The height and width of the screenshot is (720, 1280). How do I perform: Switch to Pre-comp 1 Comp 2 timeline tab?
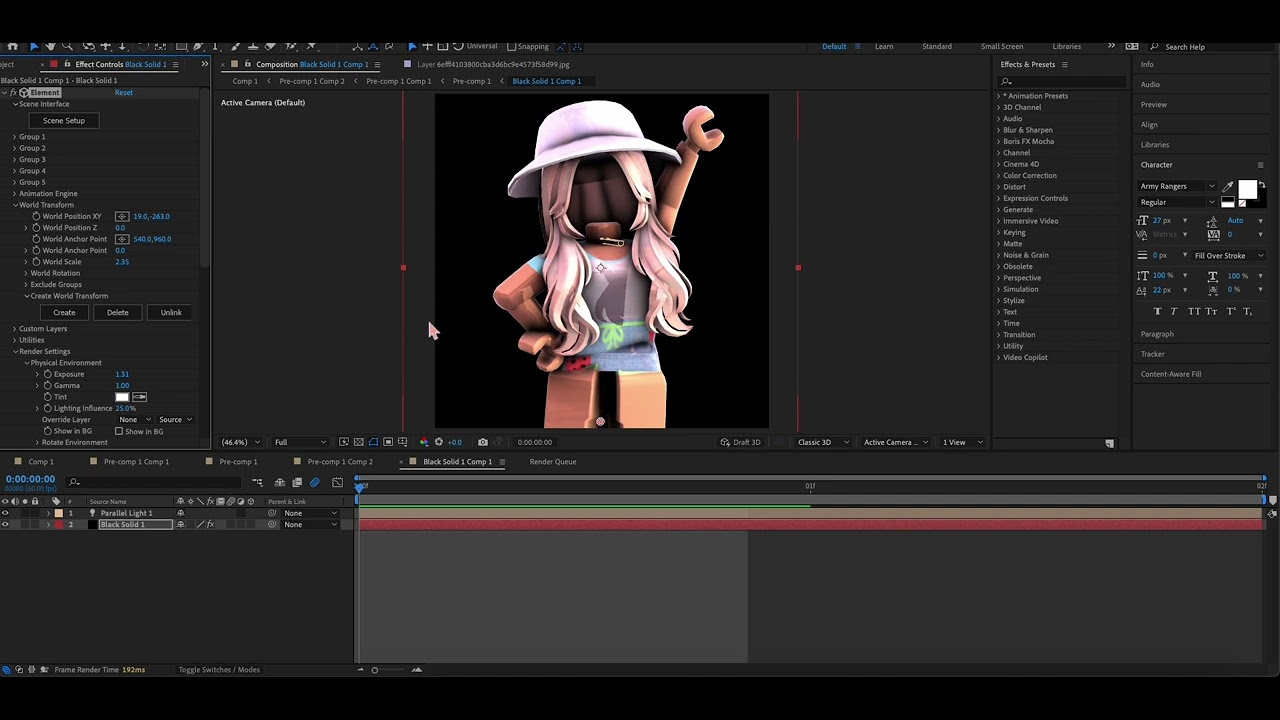point(340,462)
